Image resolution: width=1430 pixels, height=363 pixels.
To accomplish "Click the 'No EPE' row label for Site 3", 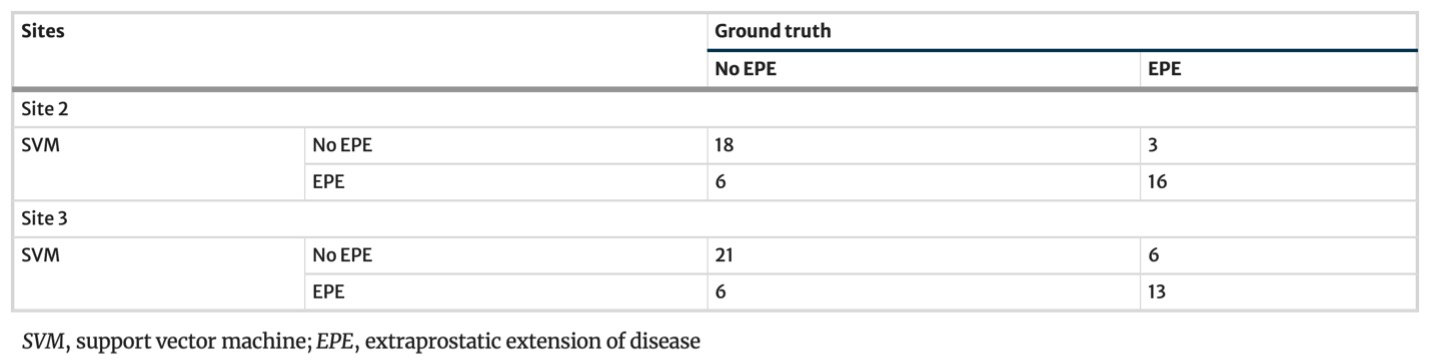I will 504,255.
